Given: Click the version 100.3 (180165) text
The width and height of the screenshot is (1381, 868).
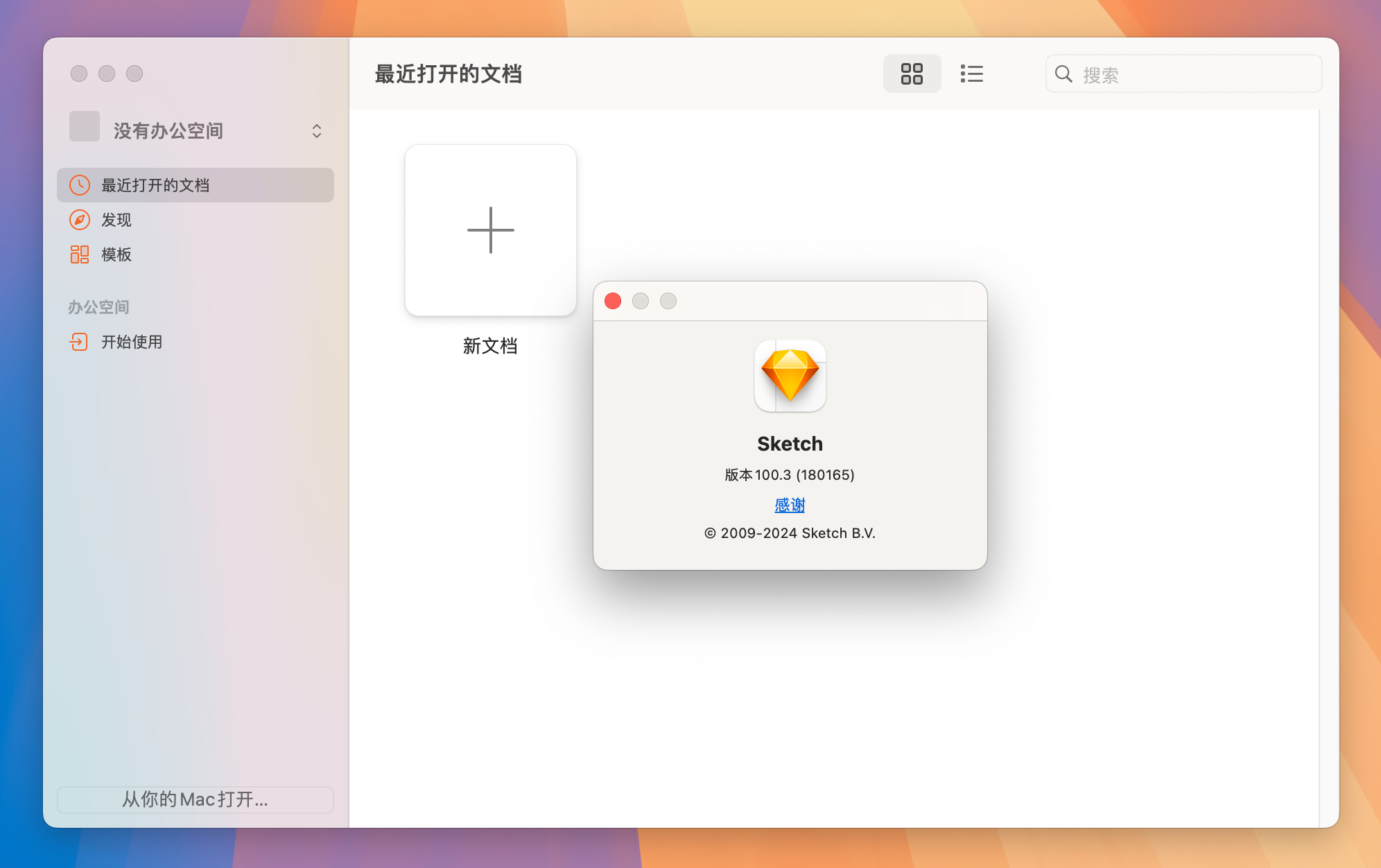Looking at the screenshot, I should [x=790, y=475].
